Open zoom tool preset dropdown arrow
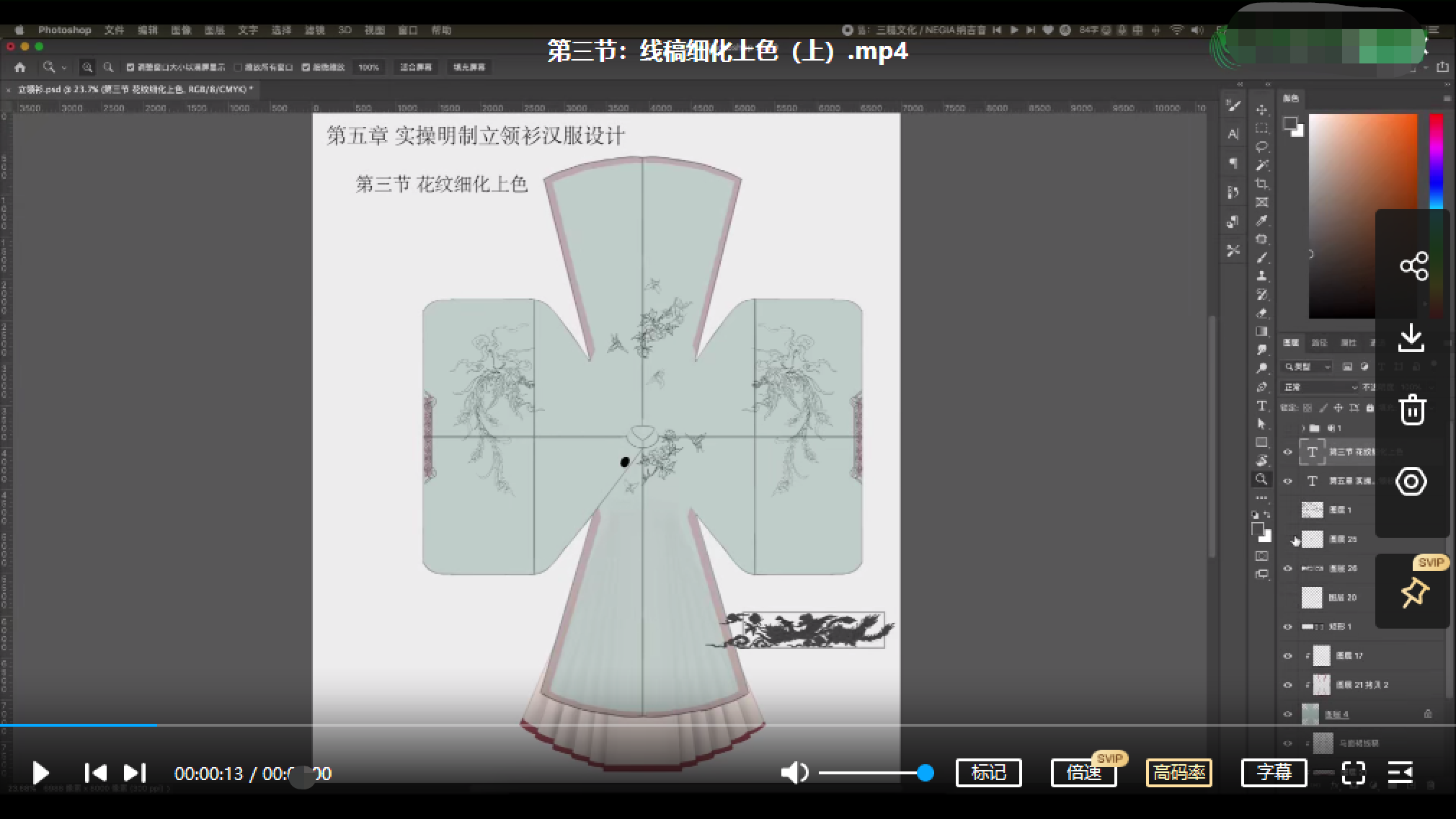 pos(64,68)
